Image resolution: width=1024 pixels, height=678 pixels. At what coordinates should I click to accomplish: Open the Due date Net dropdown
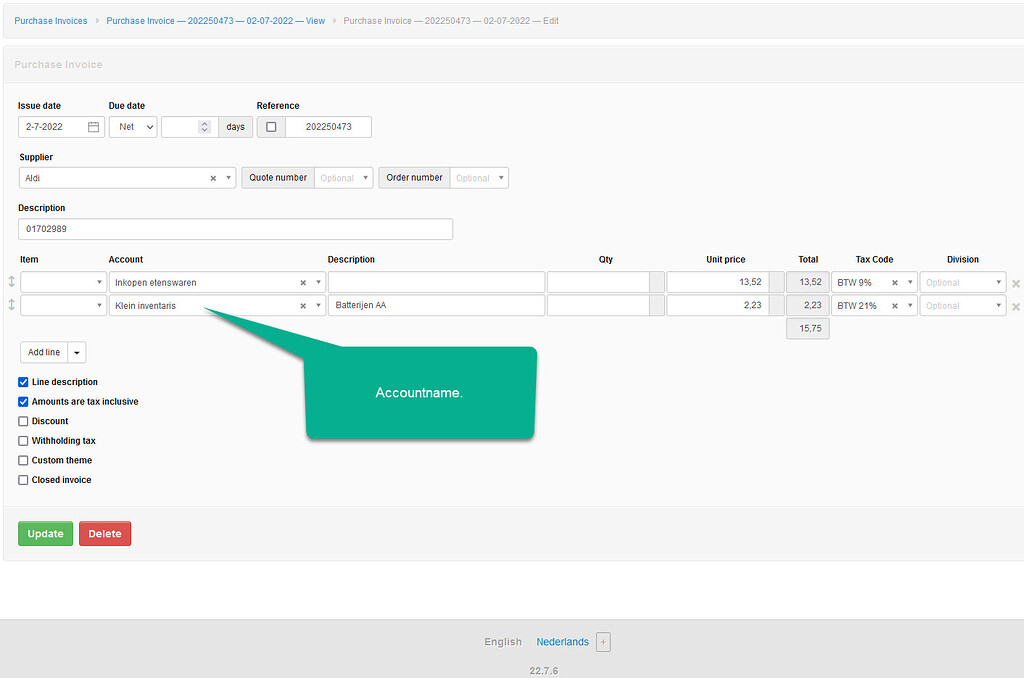coord(133,127)
